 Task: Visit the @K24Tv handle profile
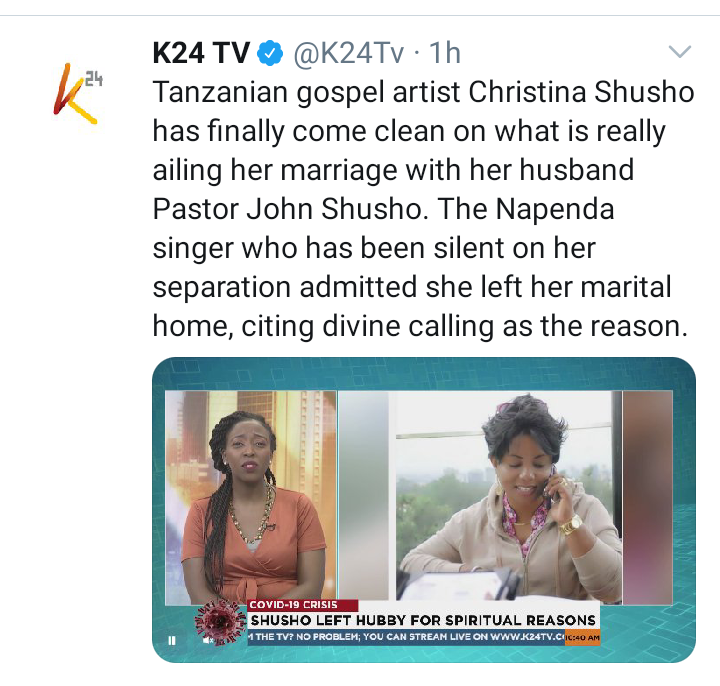349,53
